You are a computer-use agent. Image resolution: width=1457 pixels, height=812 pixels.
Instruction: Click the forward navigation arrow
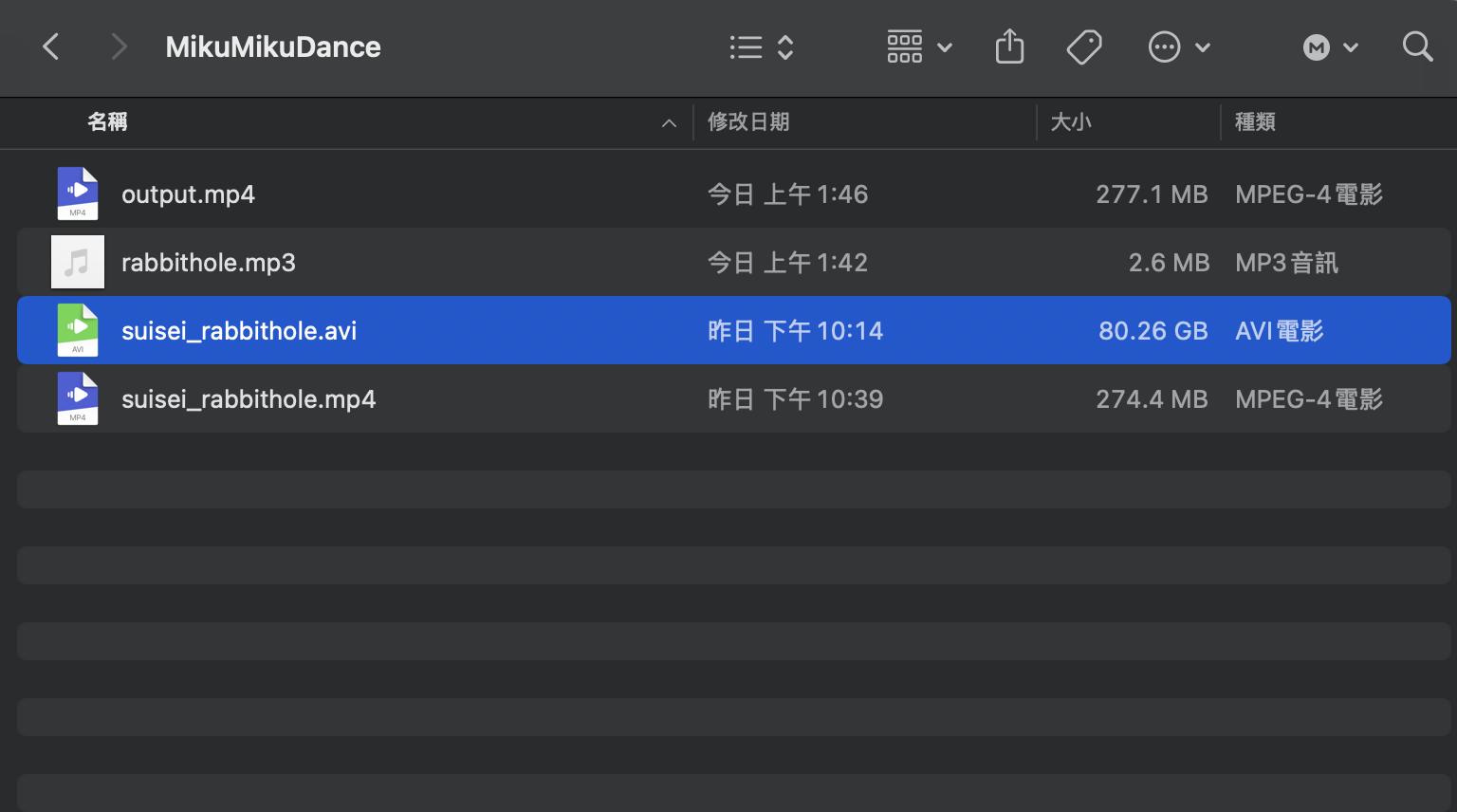click(x=118, y=46)
